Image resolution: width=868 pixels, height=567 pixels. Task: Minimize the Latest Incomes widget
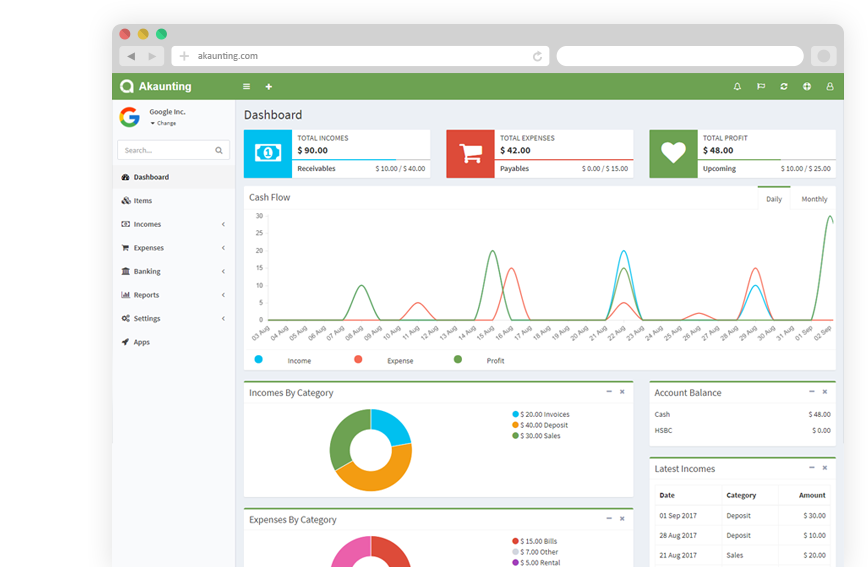click(812, 468)
